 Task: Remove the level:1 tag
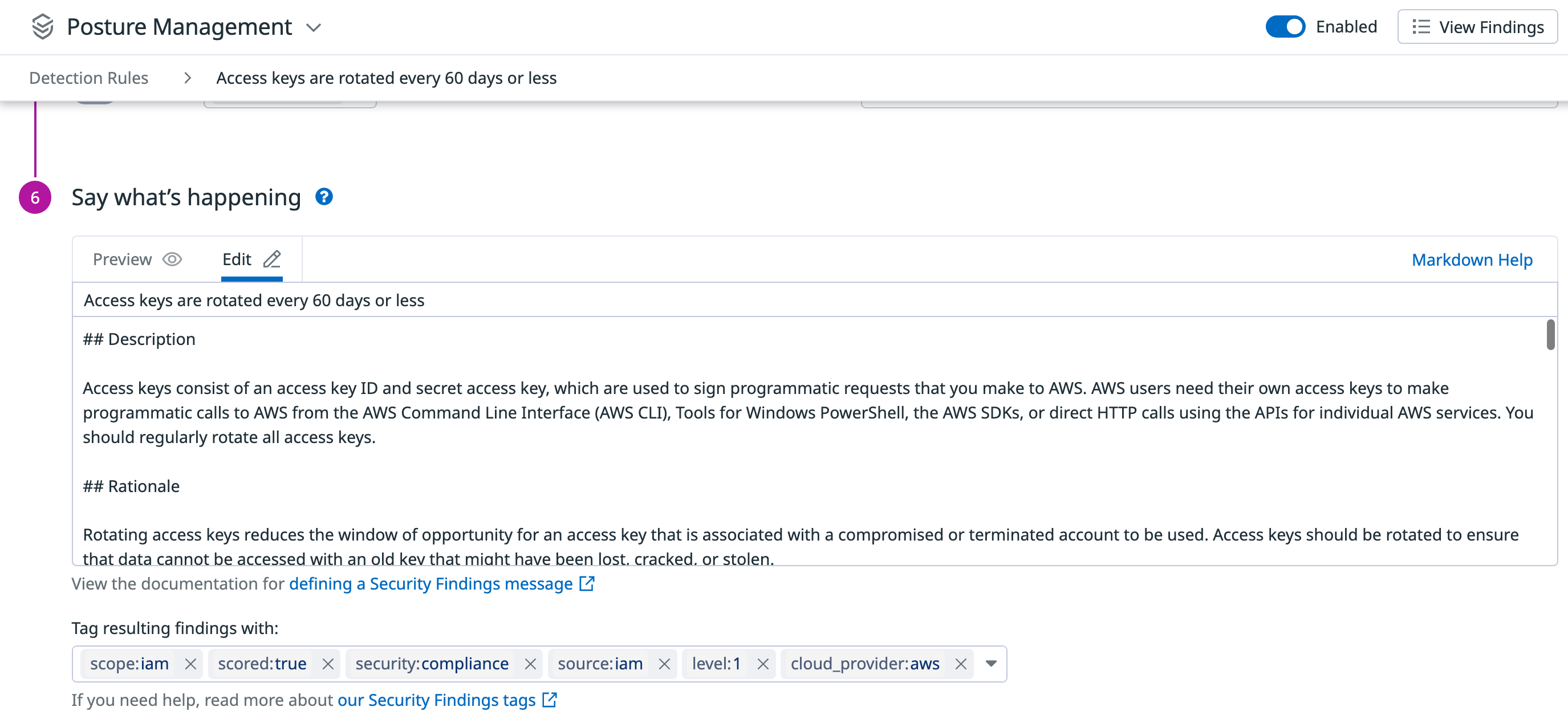763,664
